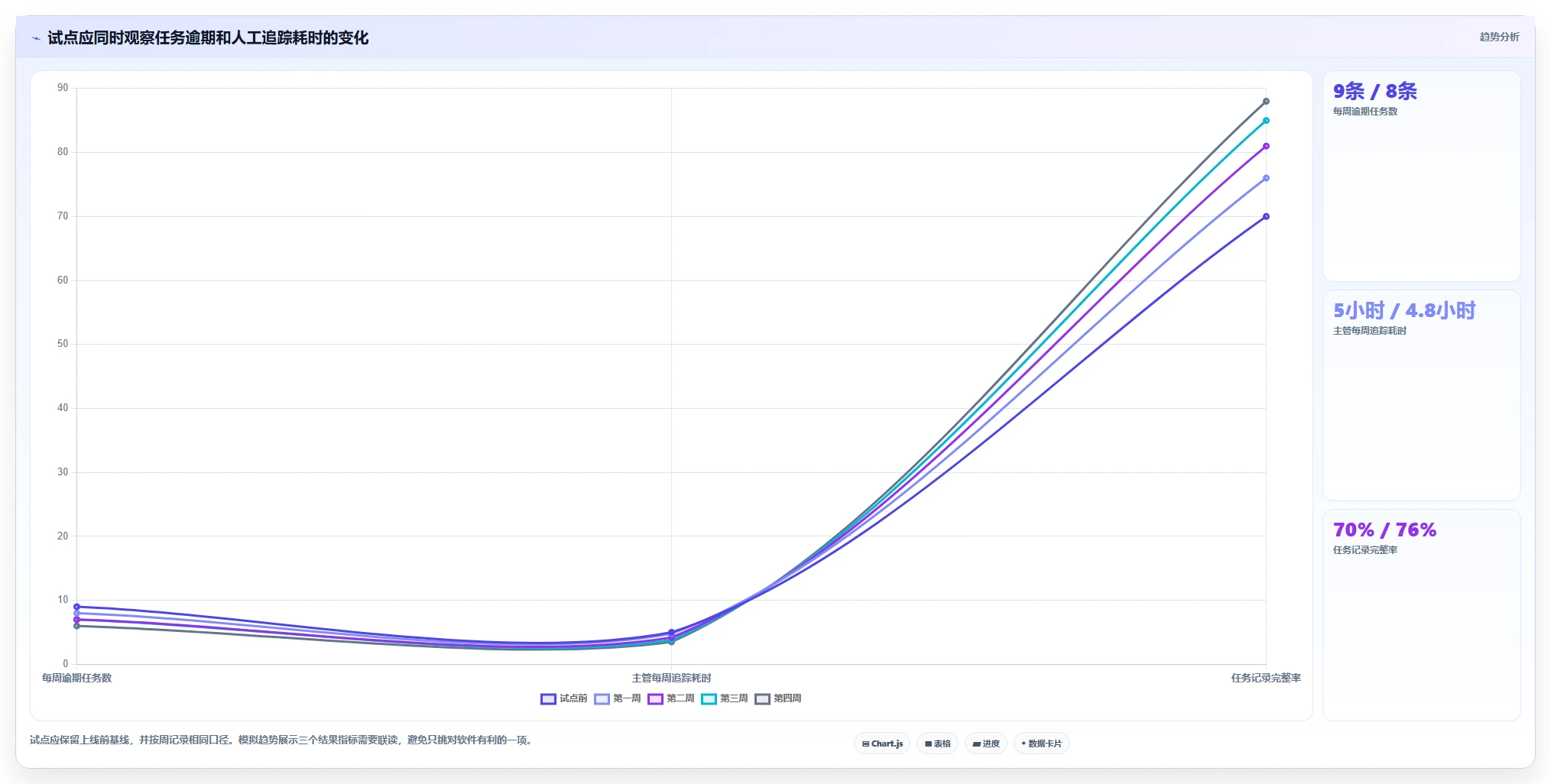Click y-axis tick label 40
This screenshot has height=784, width=1551.
click(x=63, y=408)
